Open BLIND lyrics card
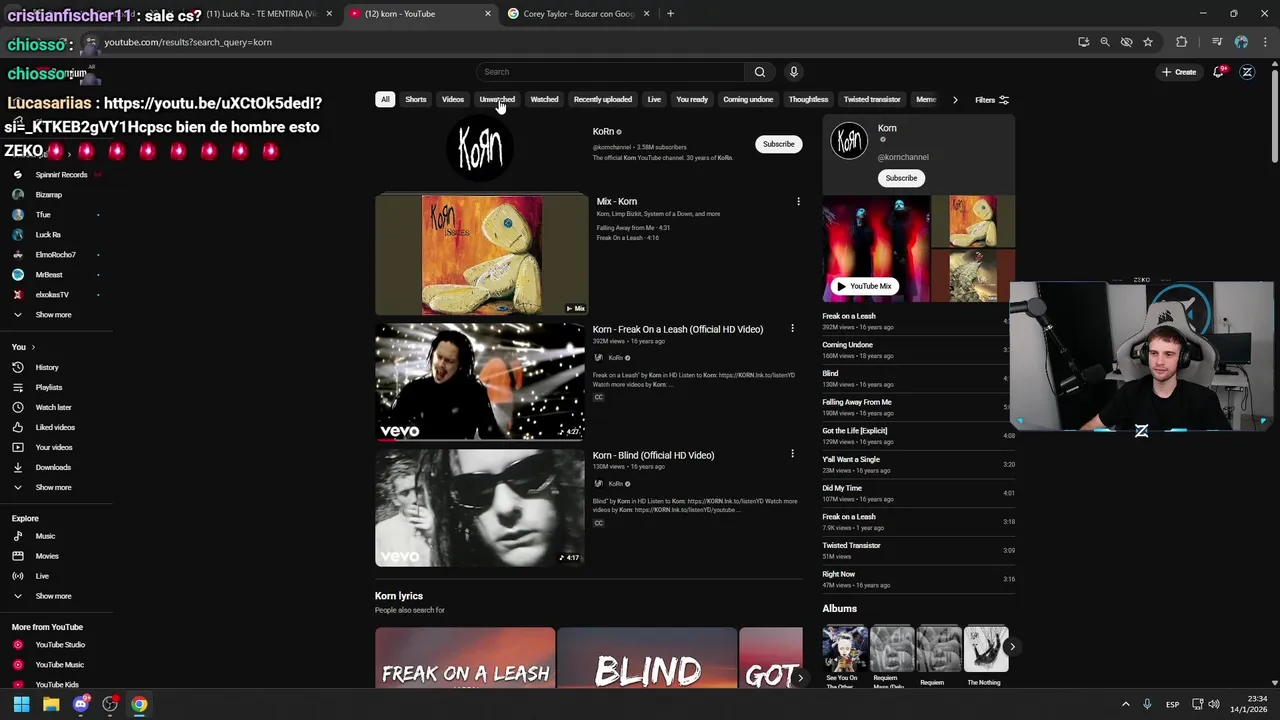Image resolution: width=1280 pixels, height=720 pixels. 647,658
